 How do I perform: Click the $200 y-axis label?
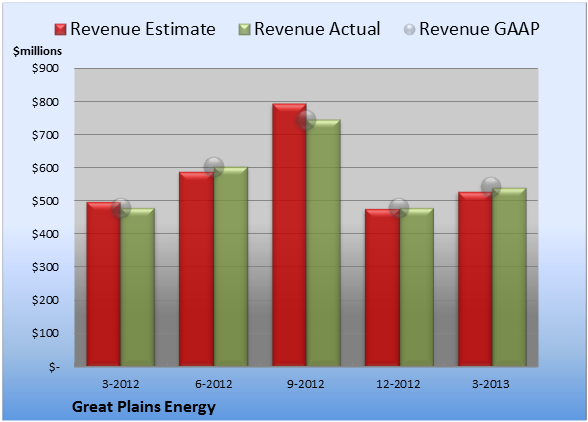[x=45, y=300]
